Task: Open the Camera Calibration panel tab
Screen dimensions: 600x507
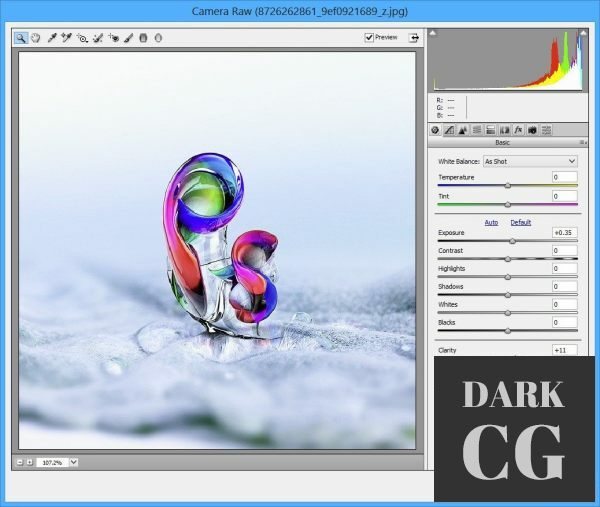Action: [x=532, y=130]
